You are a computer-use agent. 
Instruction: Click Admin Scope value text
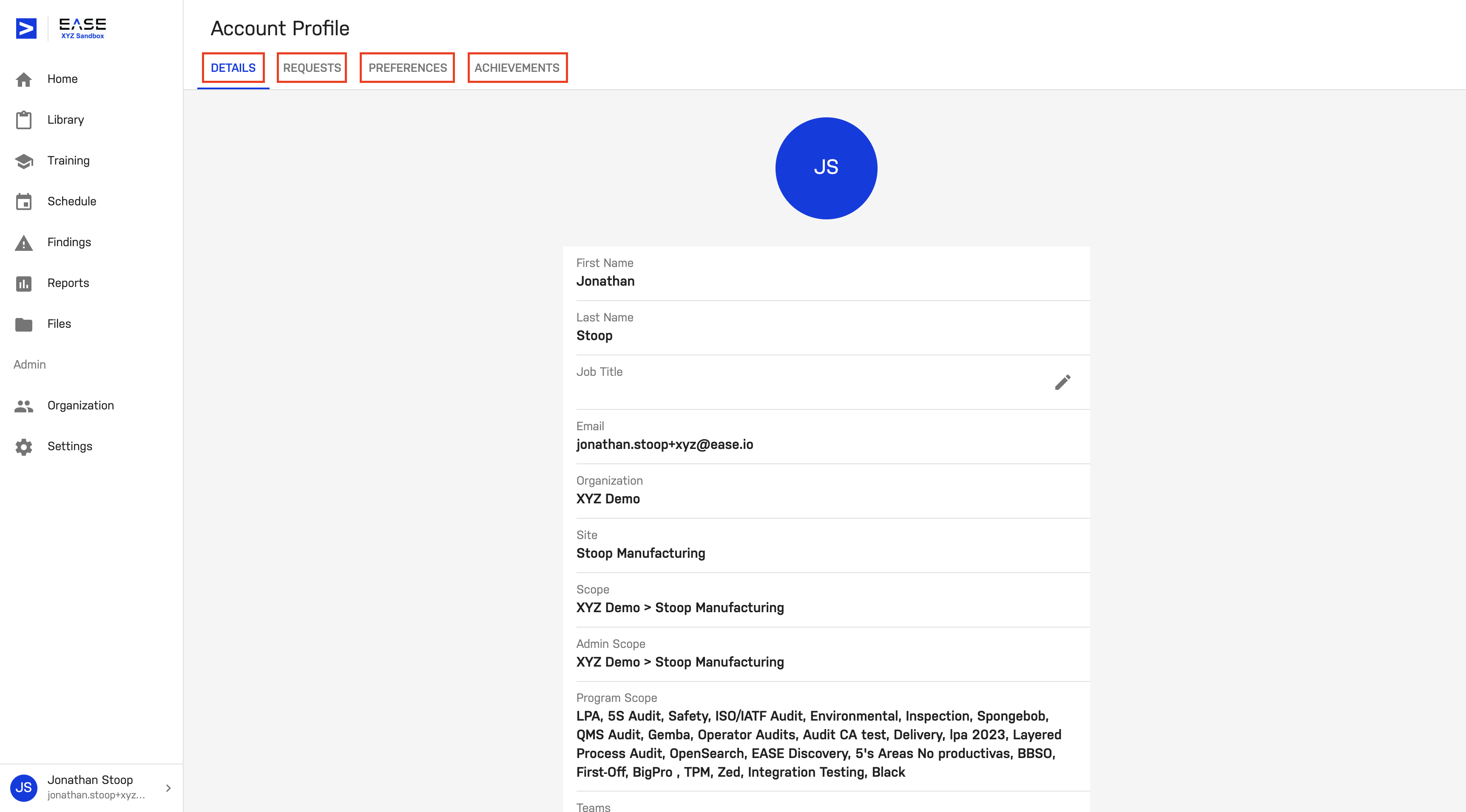coord(679,662)
